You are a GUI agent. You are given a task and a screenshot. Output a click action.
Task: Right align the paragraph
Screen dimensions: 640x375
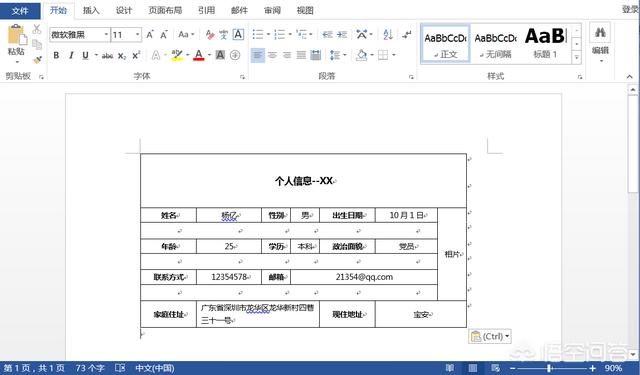287,55
